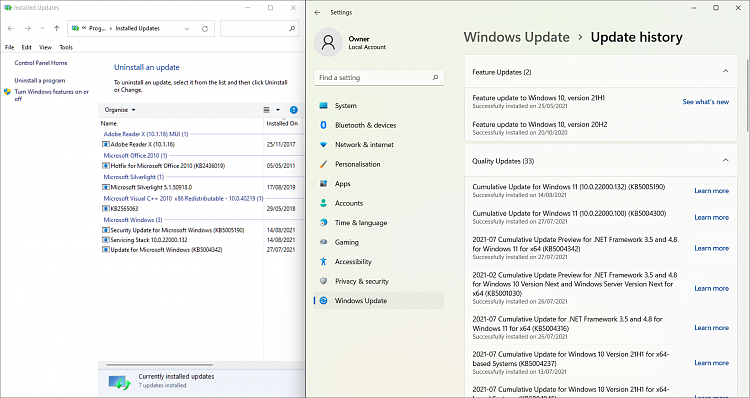The image size is (750, 398).
Task: Open Uninstall a program link
Action: click(x=40, y=80)
